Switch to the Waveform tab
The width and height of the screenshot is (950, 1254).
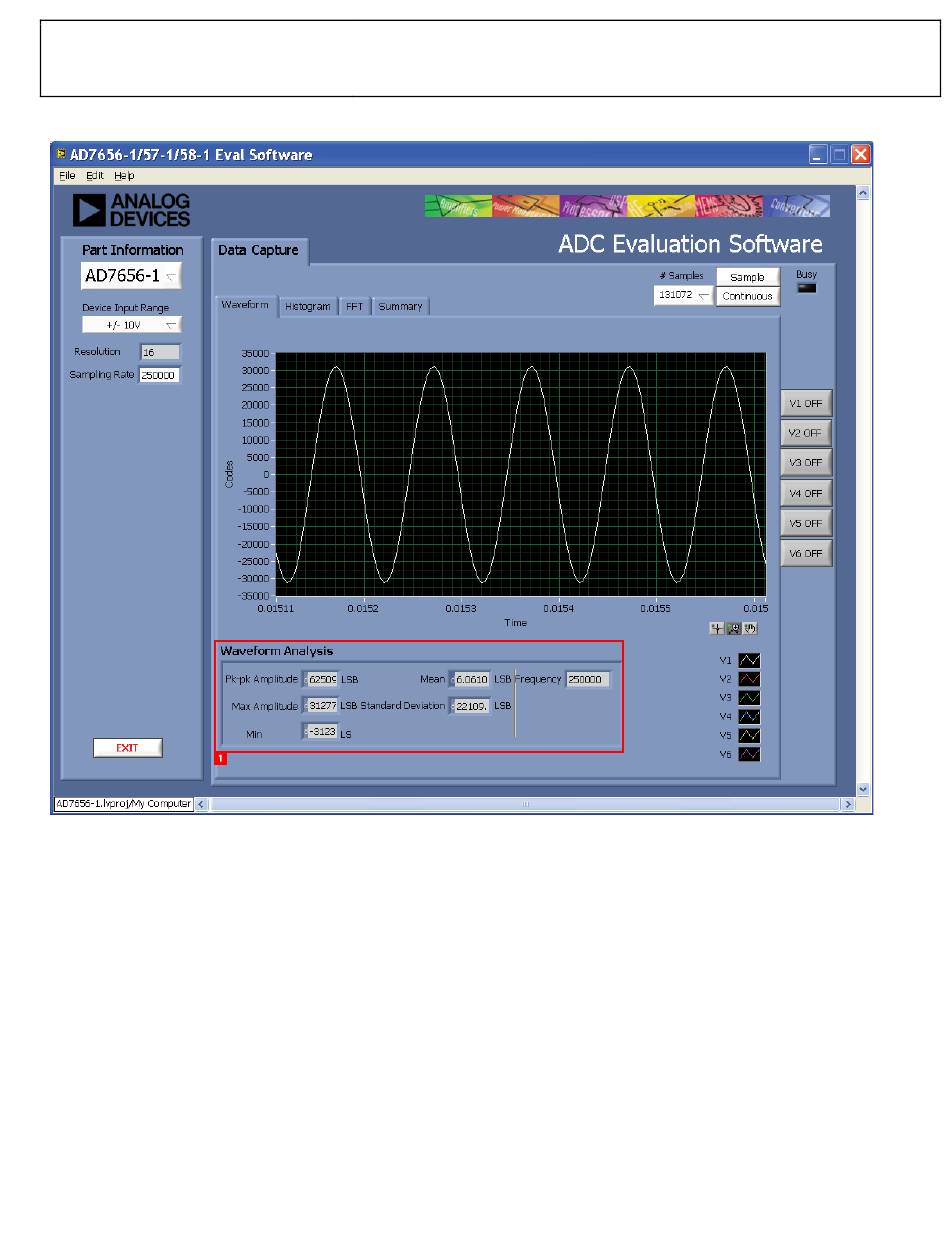click(245, 305)
